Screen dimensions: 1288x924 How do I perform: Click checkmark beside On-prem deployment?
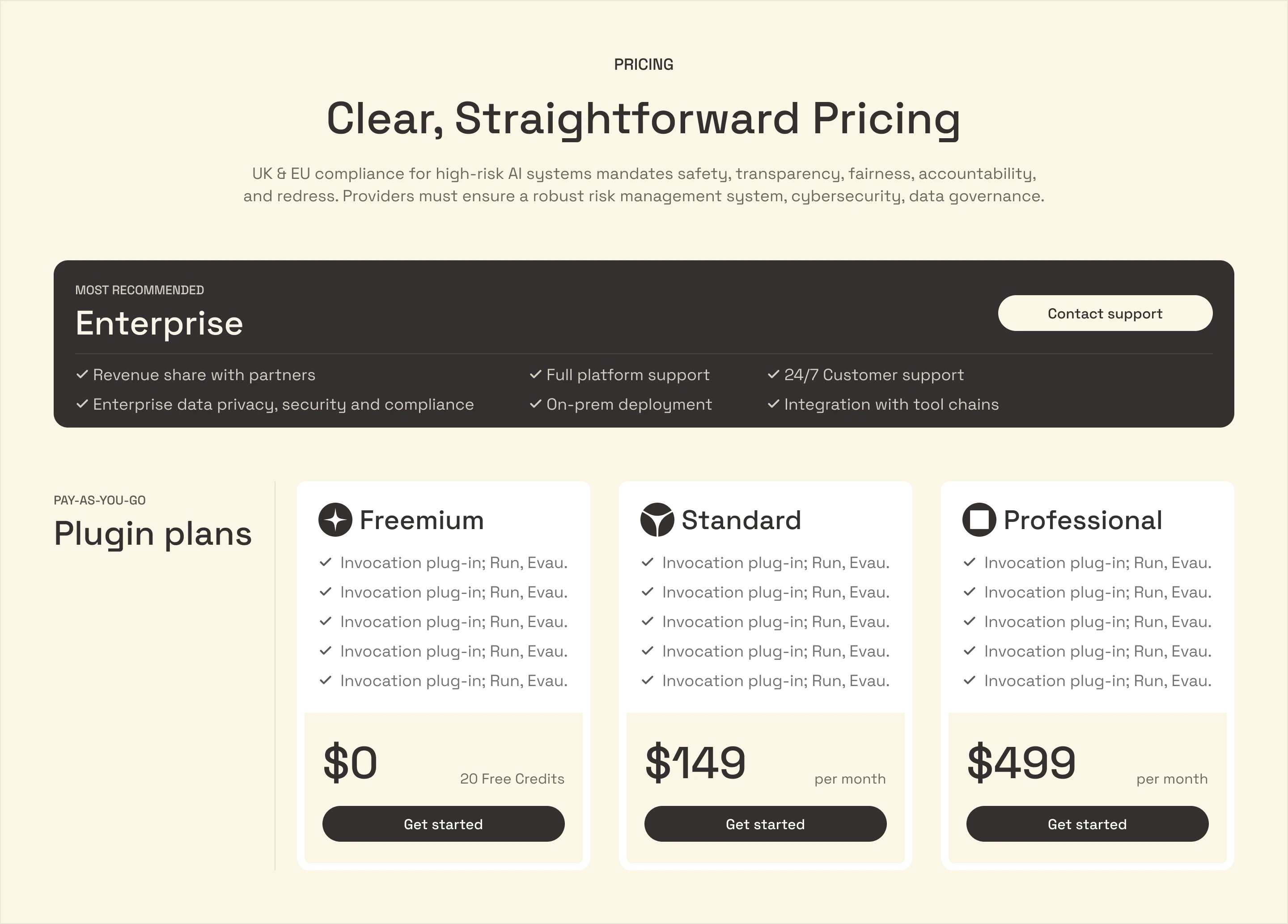click(535, 404)
